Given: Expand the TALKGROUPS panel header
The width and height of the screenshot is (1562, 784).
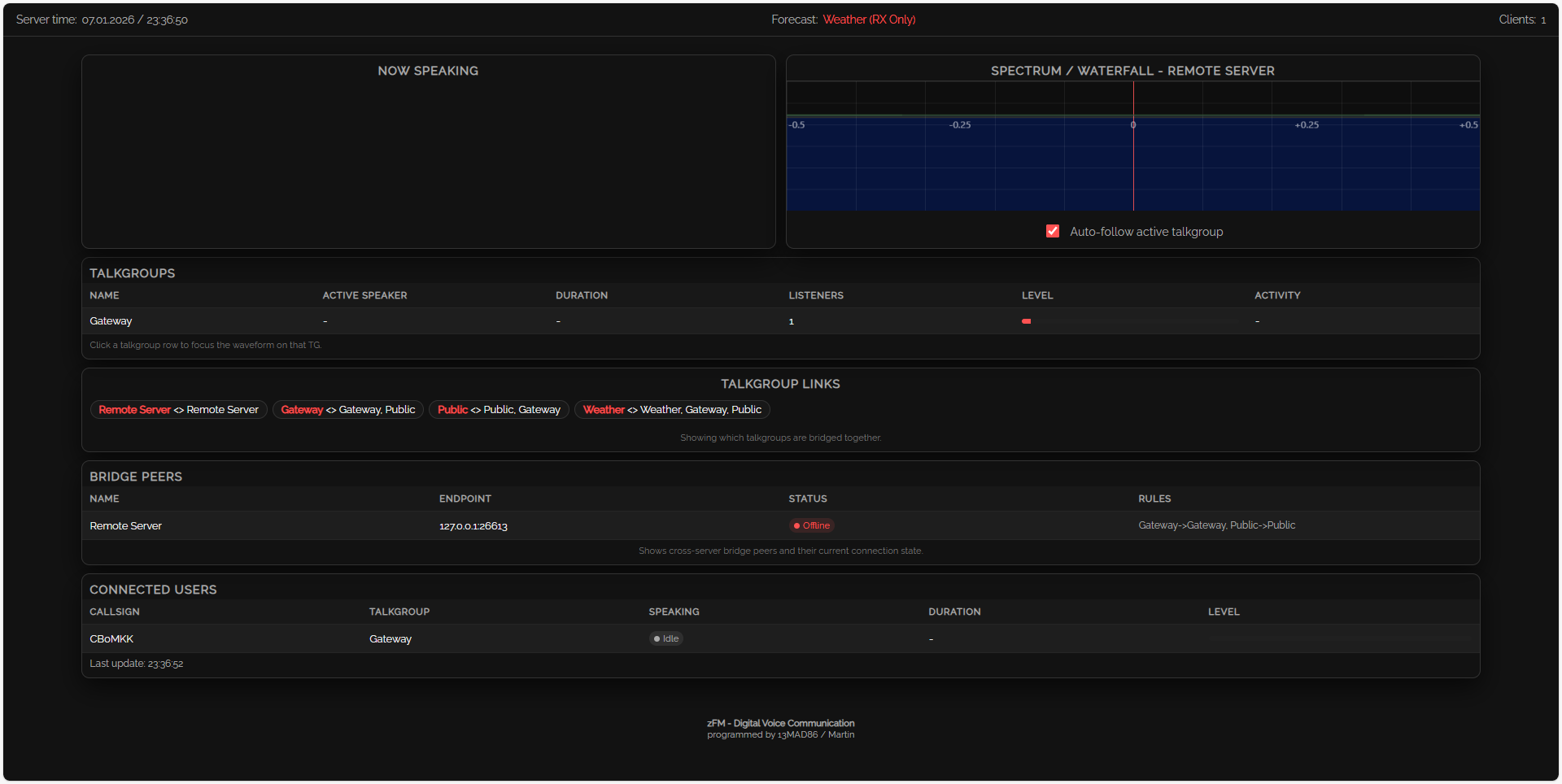Looking at the screenshot, I should coord(132,272).
